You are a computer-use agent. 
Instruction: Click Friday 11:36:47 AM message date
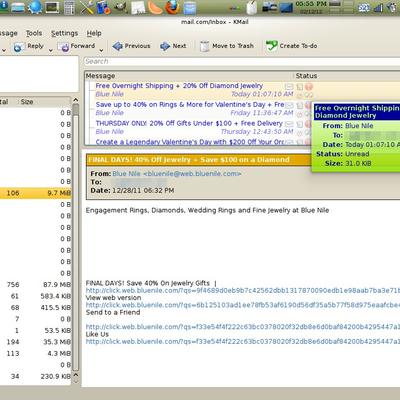262,113
